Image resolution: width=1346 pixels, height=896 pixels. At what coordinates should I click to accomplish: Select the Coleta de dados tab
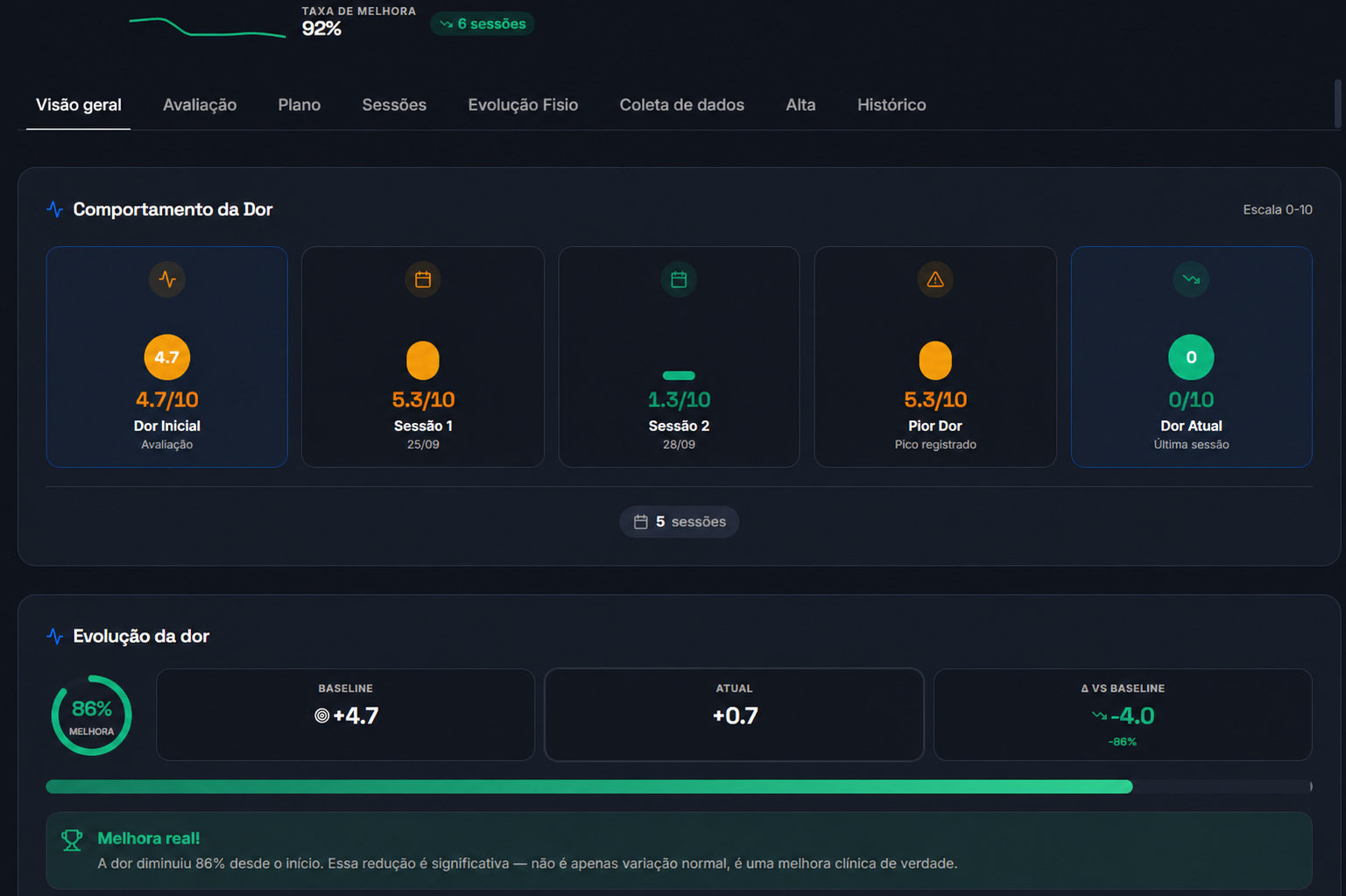682,105
